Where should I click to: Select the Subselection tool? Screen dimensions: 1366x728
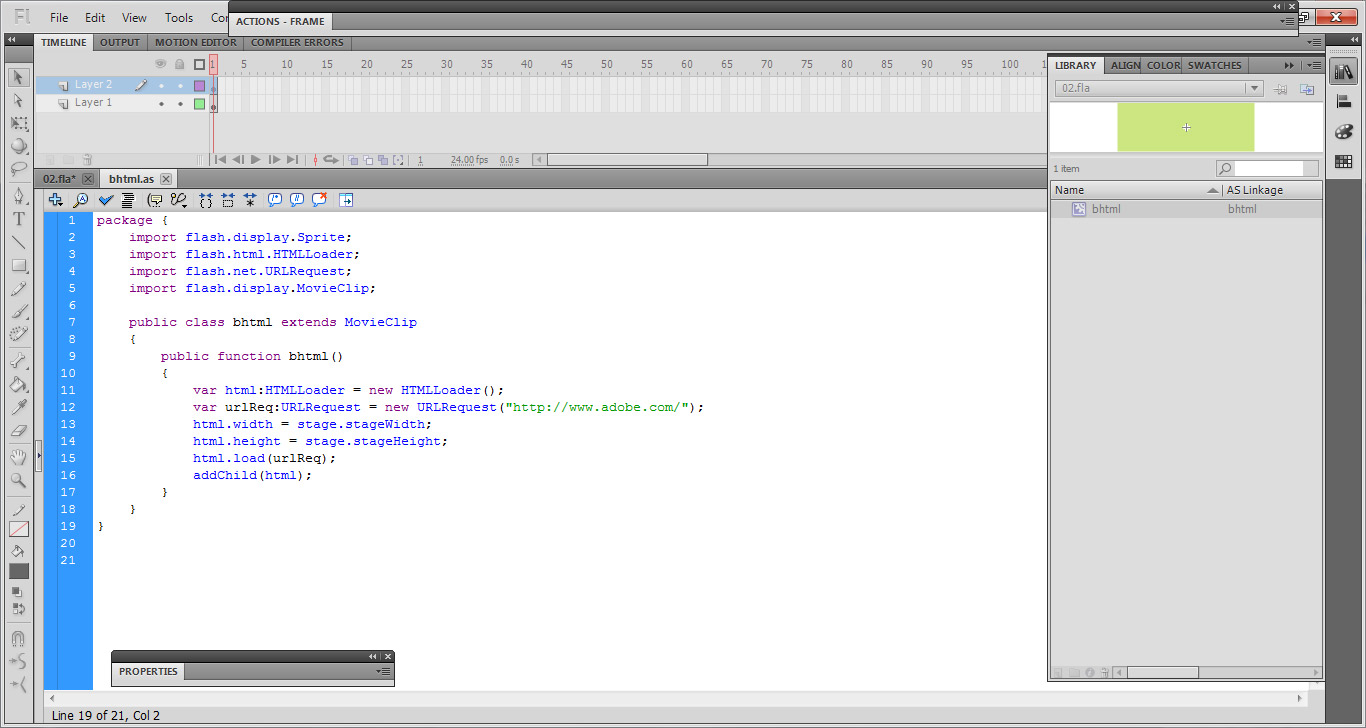18,100
